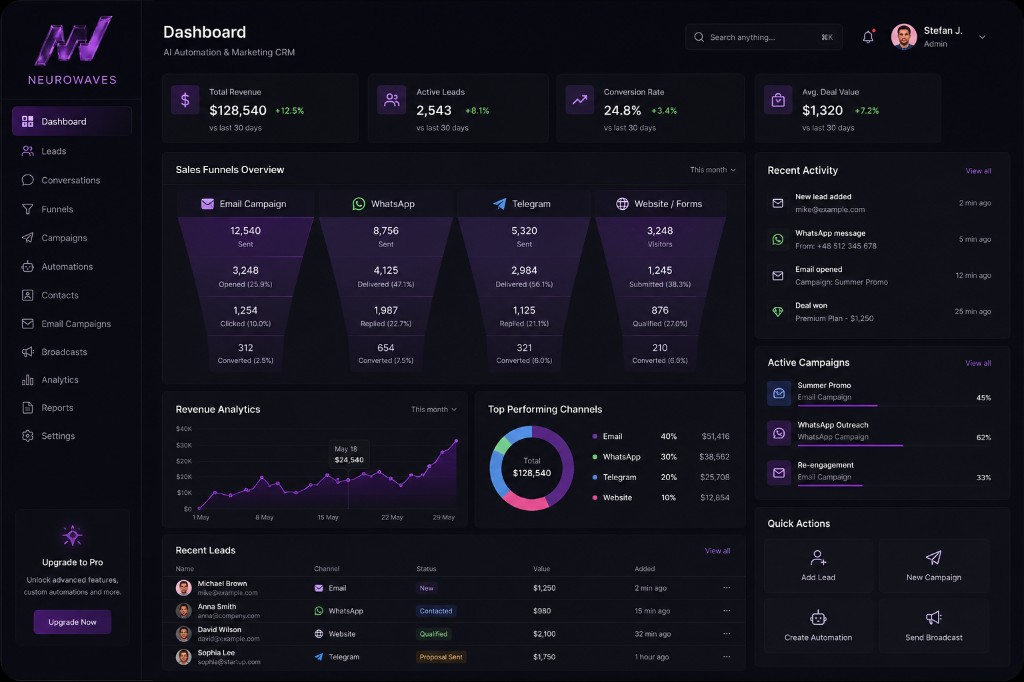Click the Active Leads people icon

tap(392, 100)
